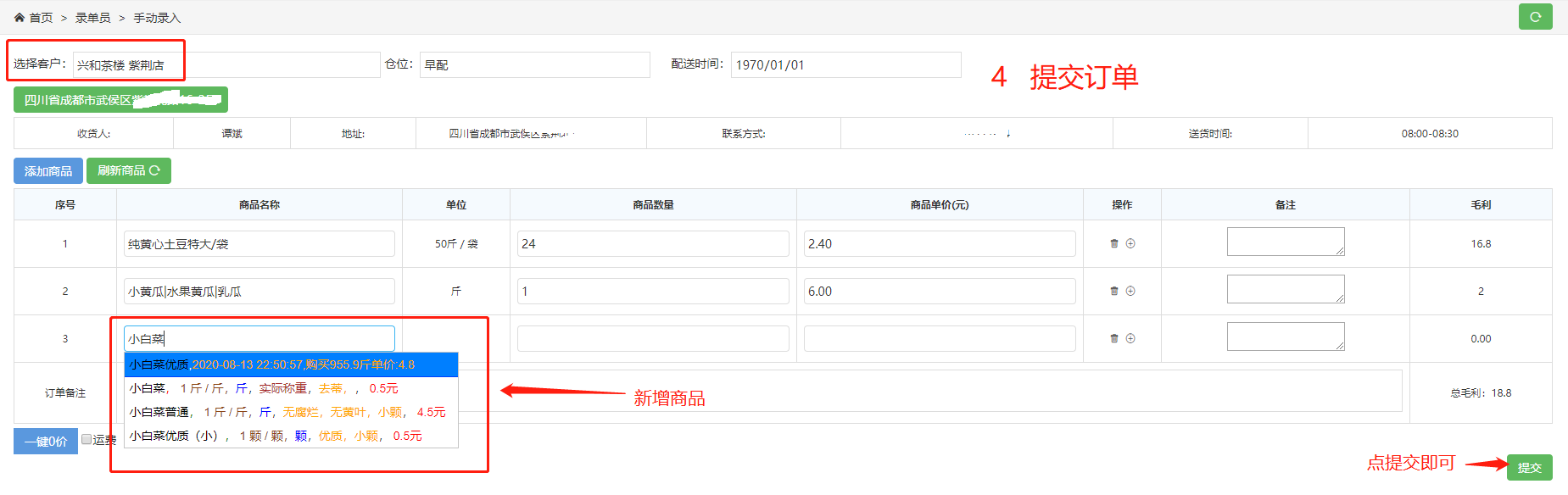Delete row 2 with its trash icon

tap(1114, 291)
